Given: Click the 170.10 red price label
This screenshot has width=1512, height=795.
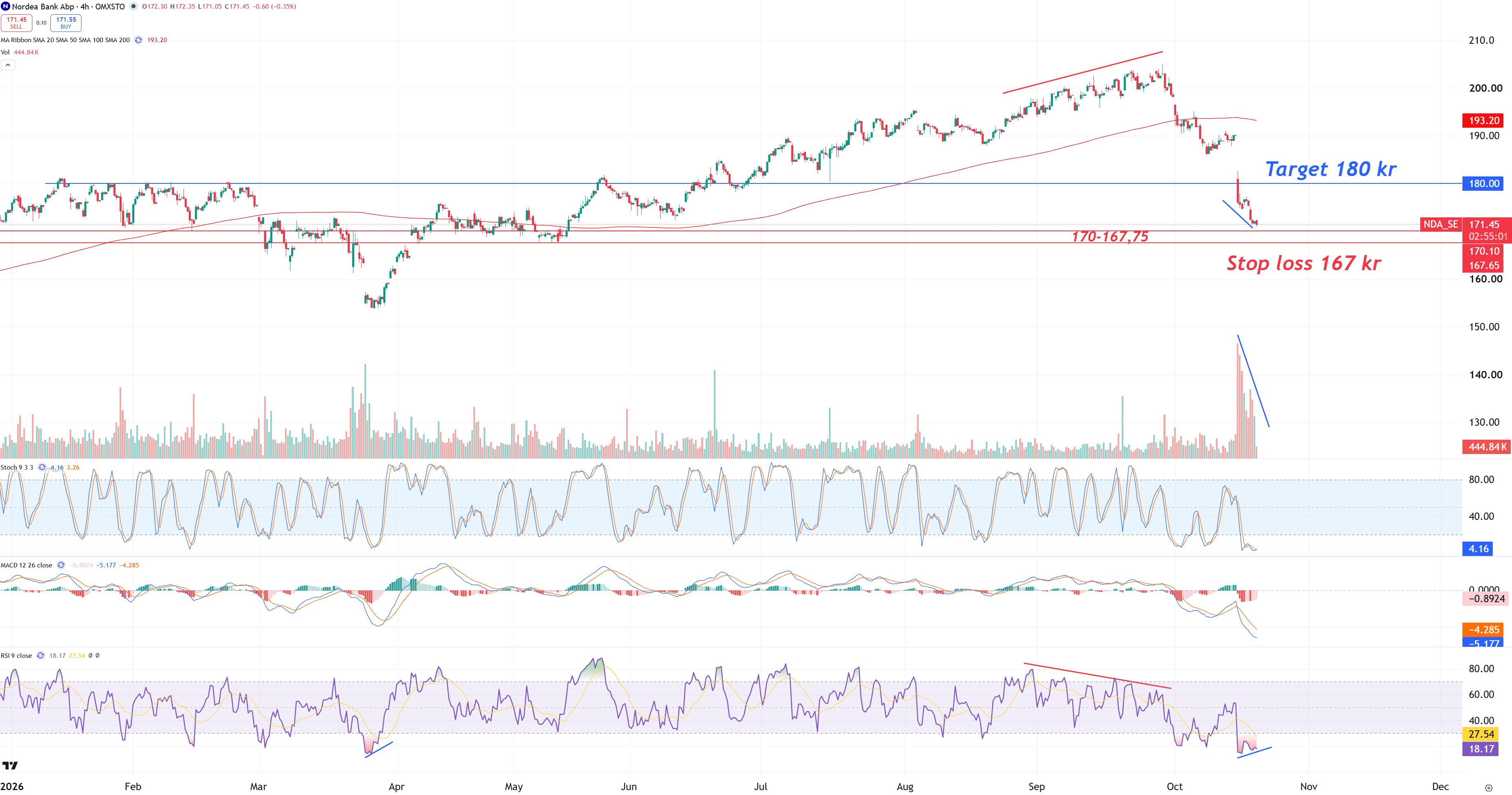Looking at the screenshot, I should click(x=1483, y=251).
